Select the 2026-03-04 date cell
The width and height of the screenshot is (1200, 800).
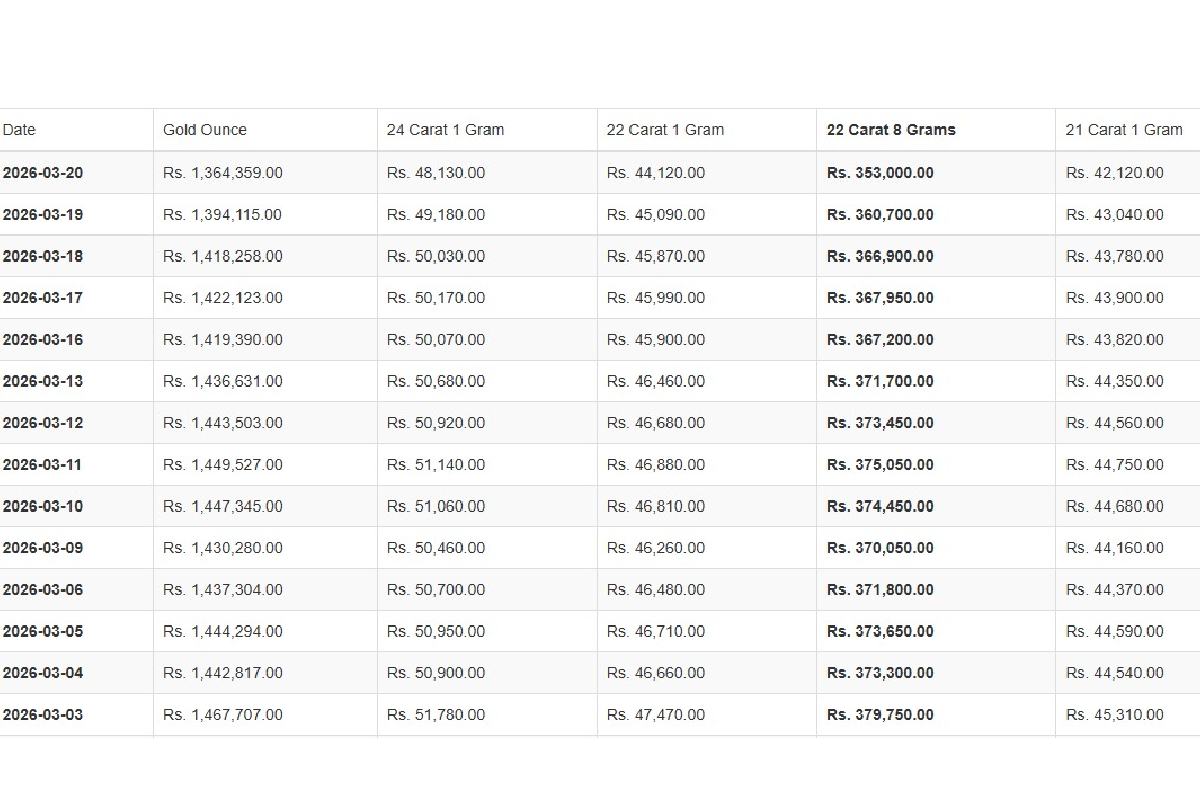click(x=43, y=673)
